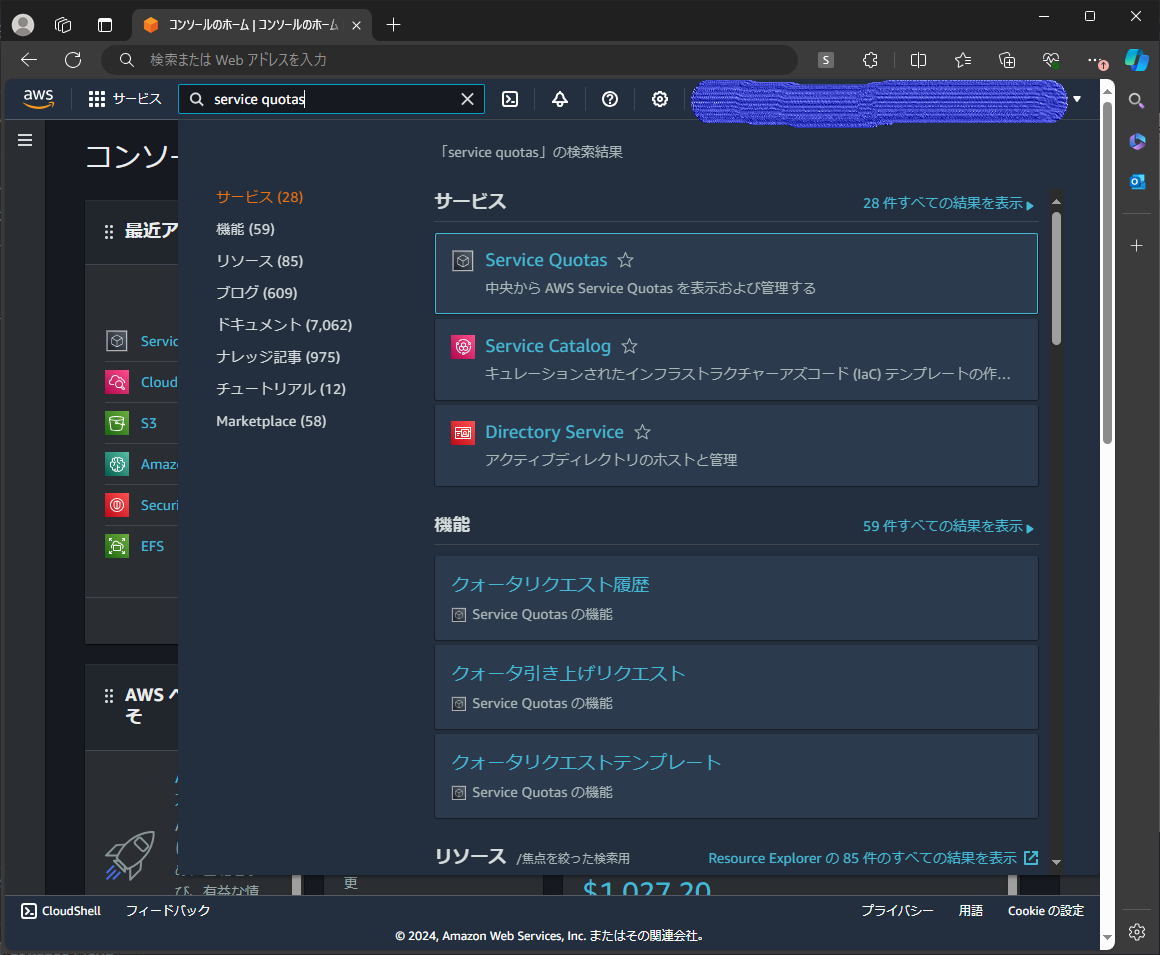Click the AWS logo to return home
Viewport: 1160px width, 955px height.
point(38,99)
